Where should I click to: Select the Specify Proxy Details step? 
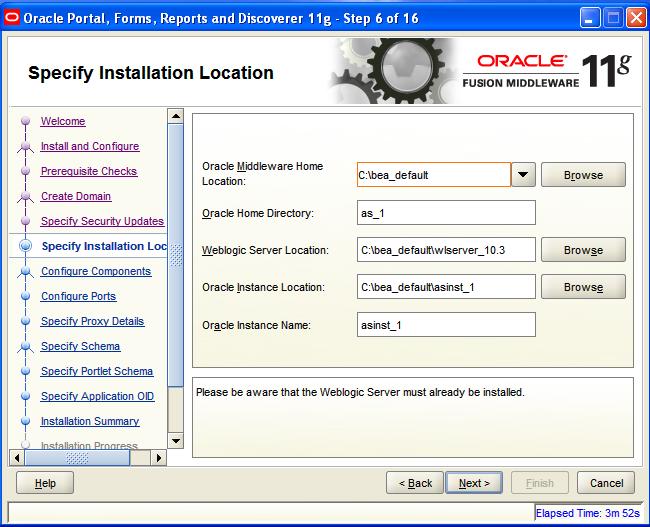click(92, 322)
